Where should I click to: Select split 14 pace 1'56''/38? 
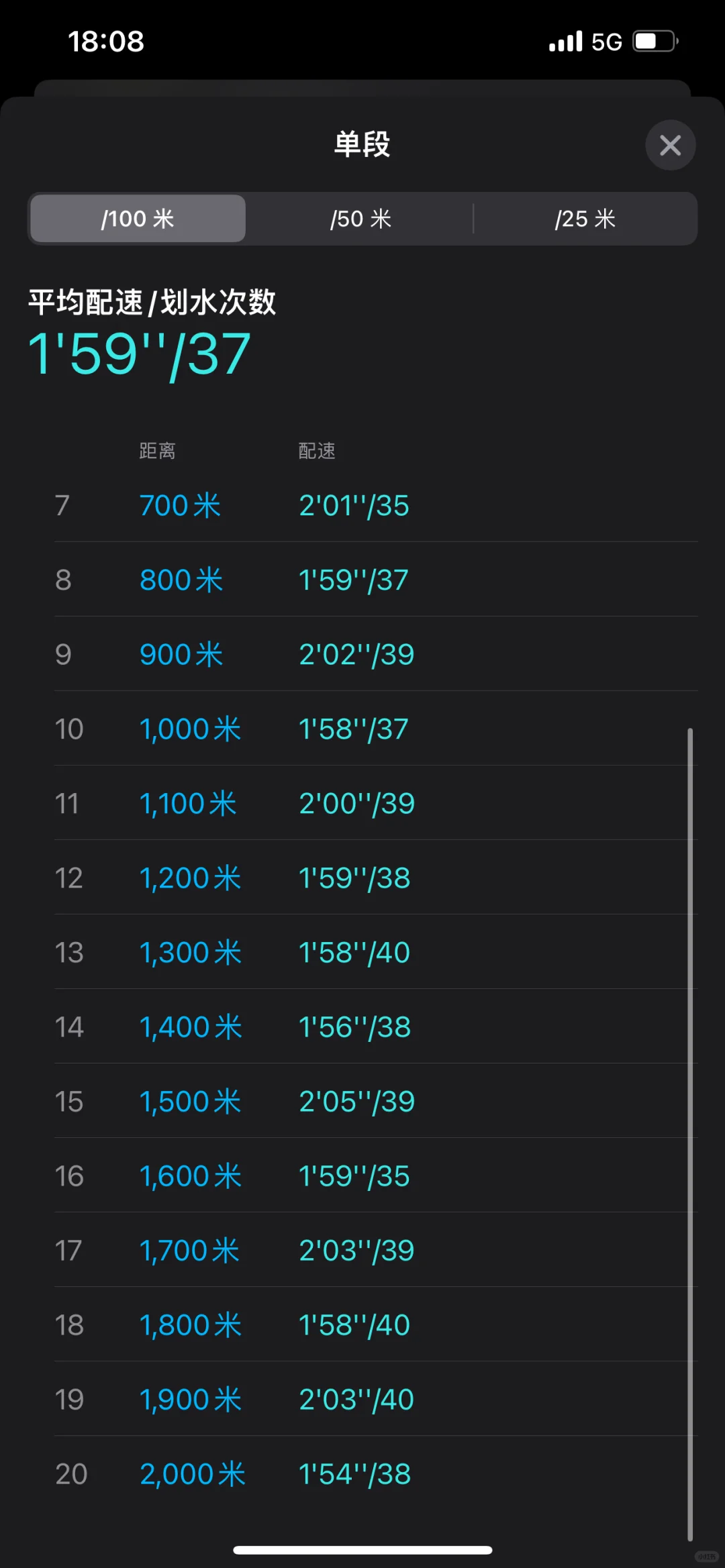376,1027
